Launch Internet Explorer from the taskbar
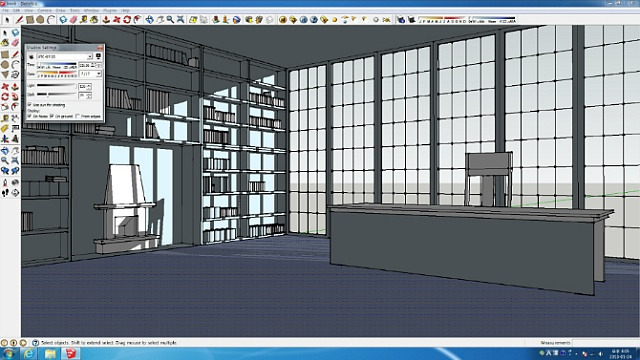The width and height of the screenshot is (640, 360). click(x=28, y=353)
